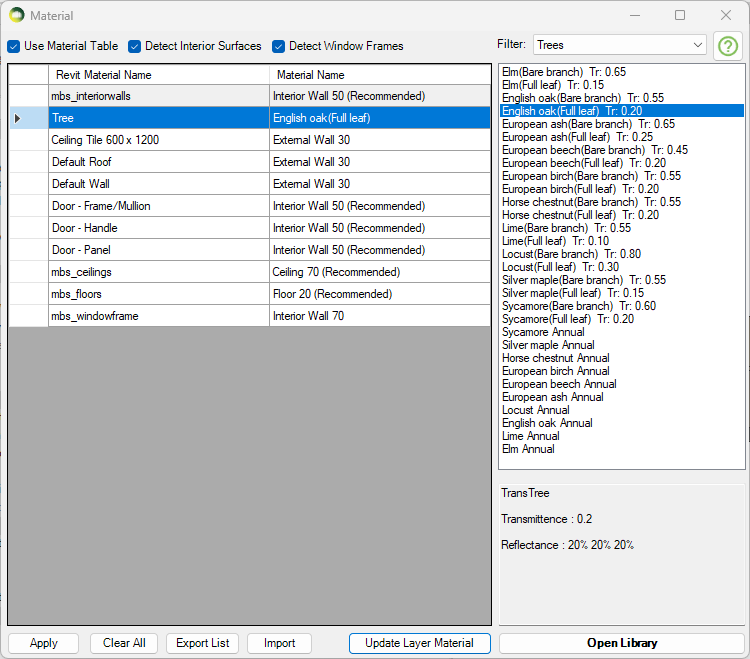Choose Sycamore Annual from materials list
This screenshot has width=750, height=659.
coord(543,332)
